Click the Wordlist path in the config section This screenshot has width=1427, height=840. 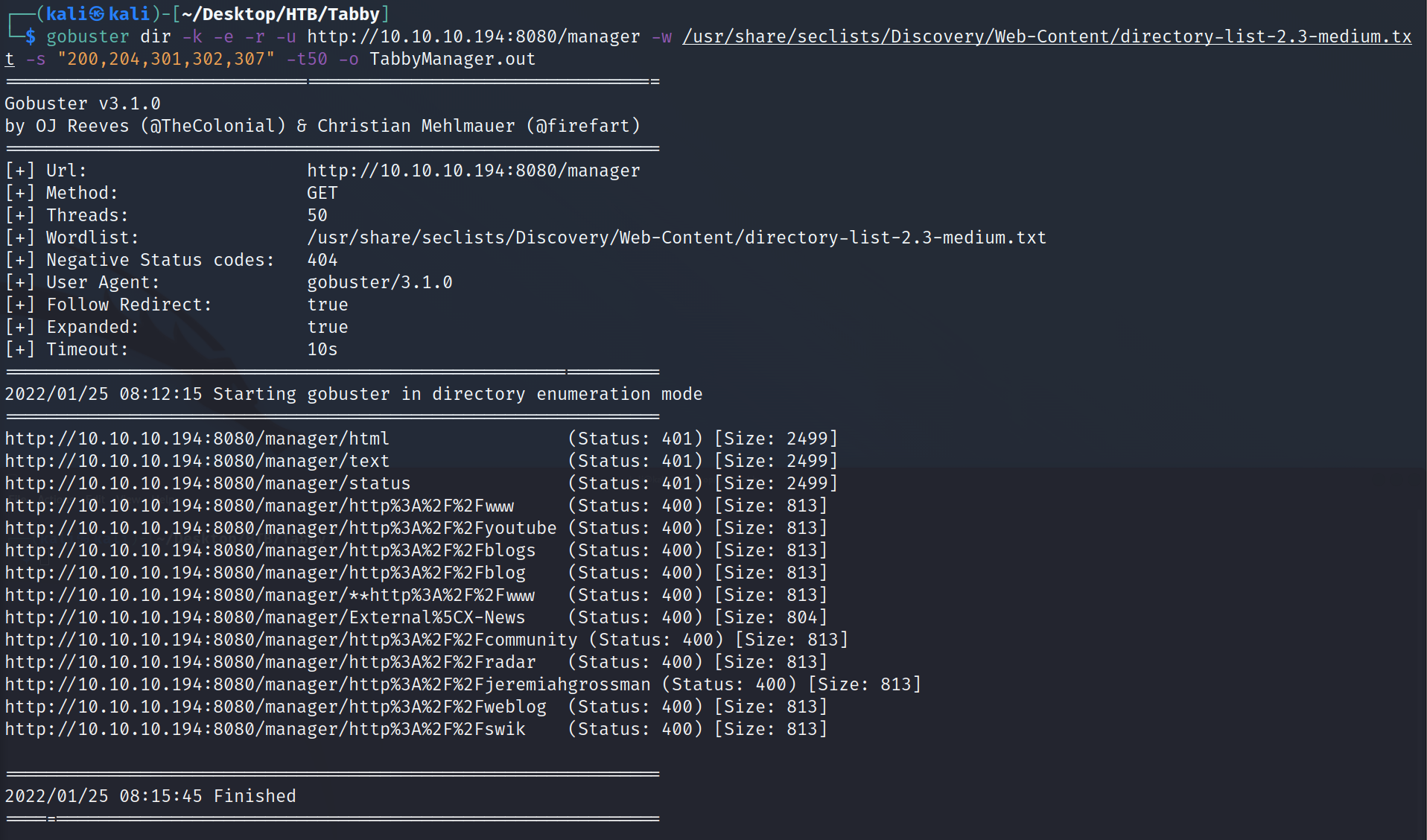[x=676, y=238]
